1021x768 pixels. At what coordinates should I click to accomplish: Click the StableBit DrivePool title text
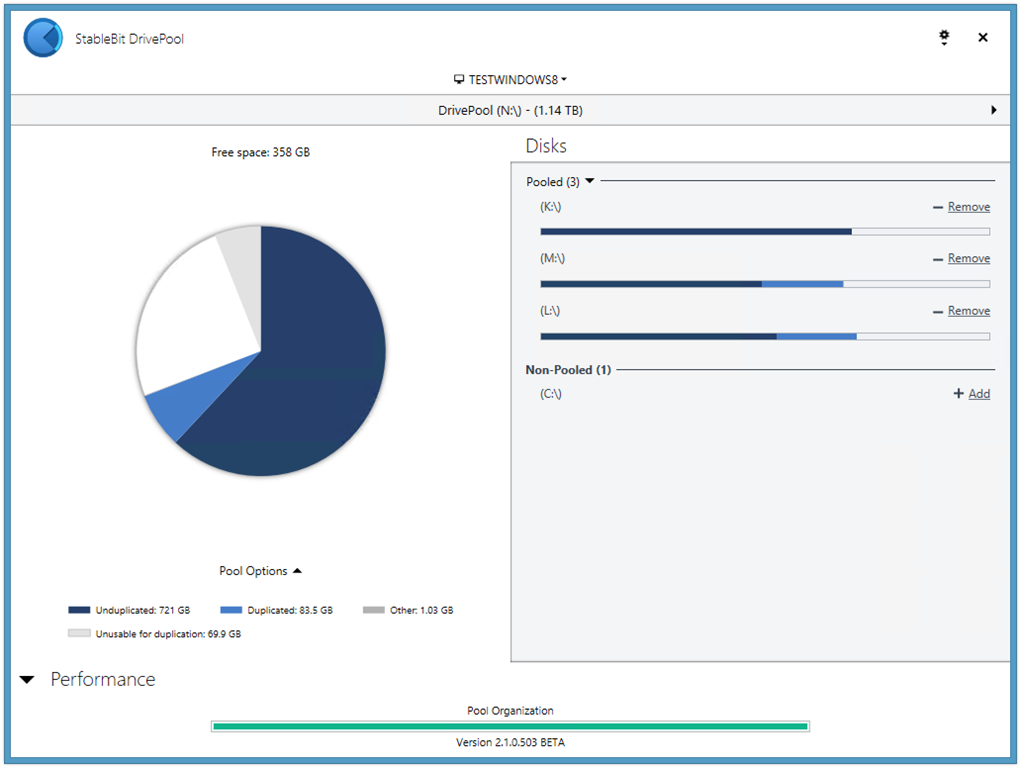pyautogui.click(x=130, y=38)
